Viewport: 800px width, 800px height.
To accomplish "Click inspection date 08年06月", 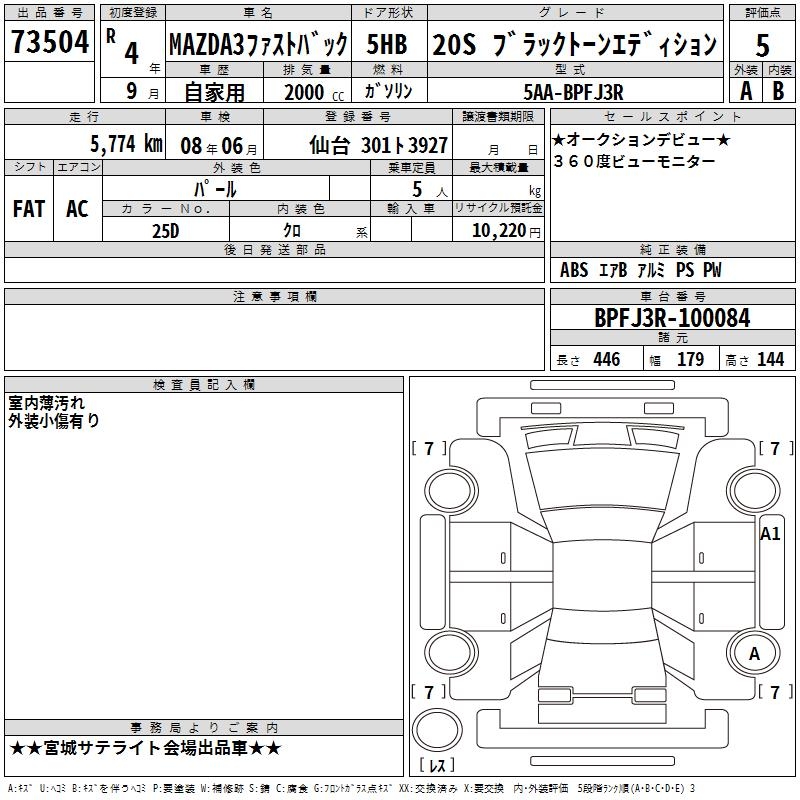I will [x=219, y=146].
